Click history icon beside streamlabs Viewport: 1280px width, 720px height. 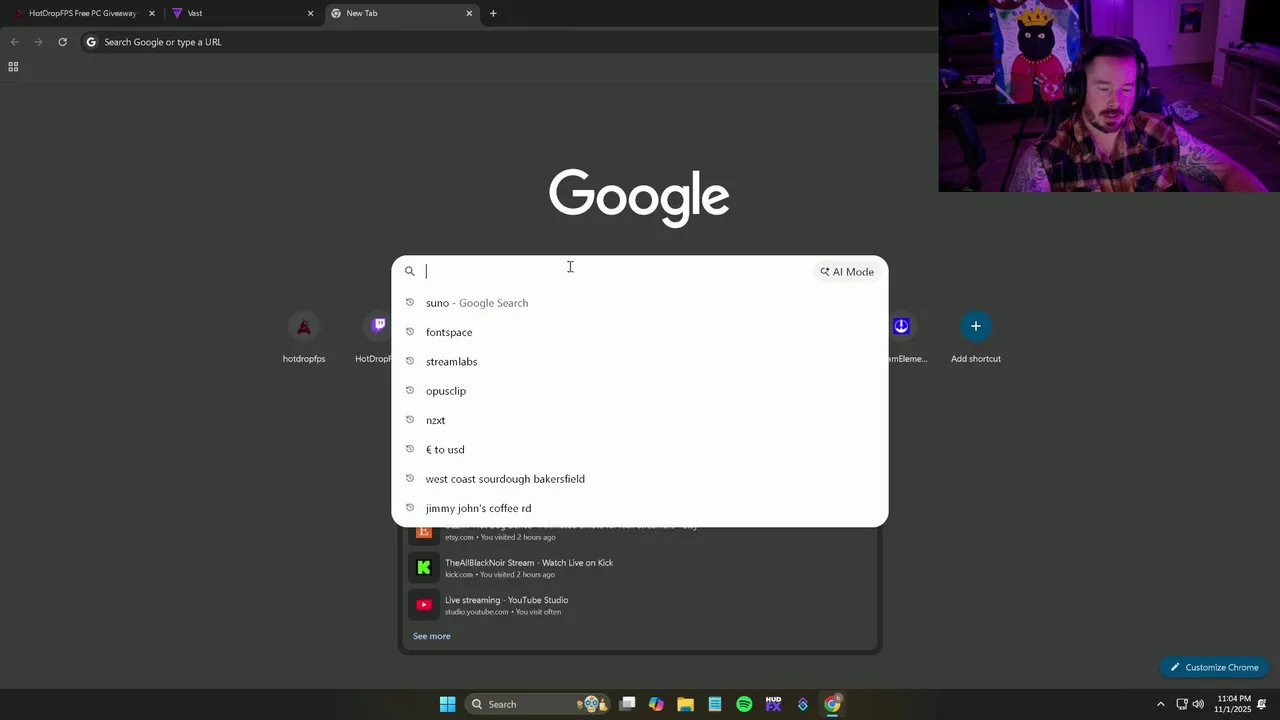point(409,361)
